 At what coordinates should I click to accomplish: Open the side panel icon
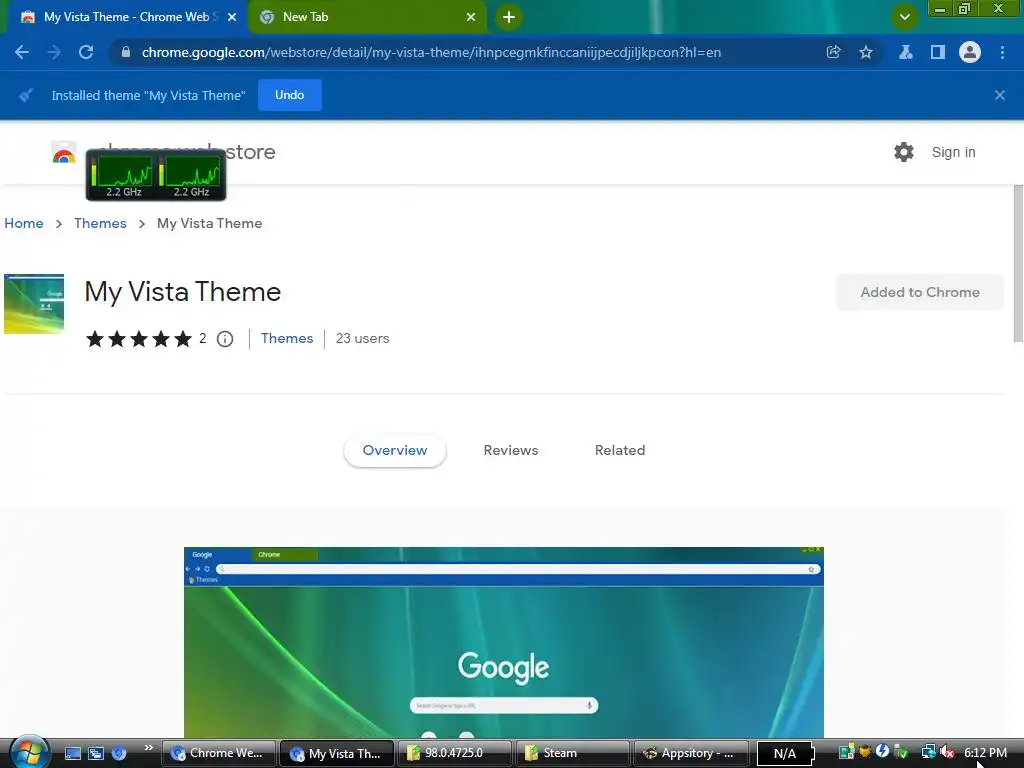938,52
